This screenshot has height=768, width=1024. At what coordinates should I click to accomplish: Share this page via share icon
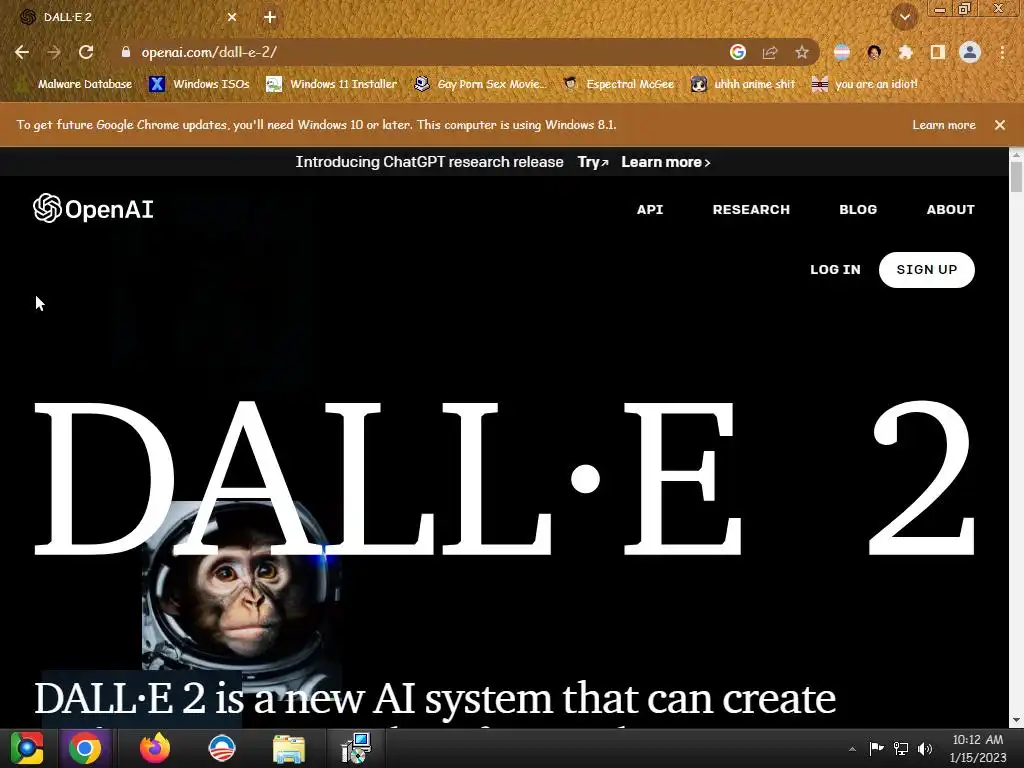(x=770, y=52)
